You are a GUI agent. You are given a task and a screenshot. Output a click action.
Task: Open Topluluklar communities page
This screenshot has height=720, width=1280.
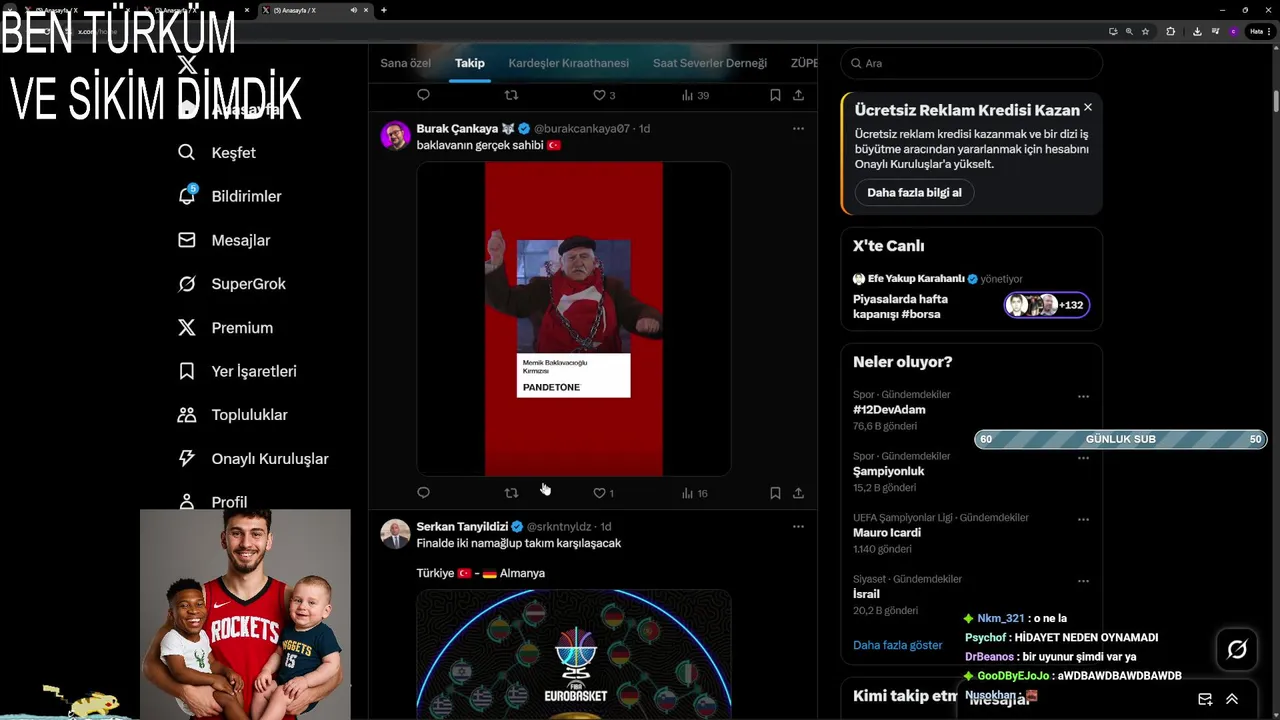(x=232, y=415)
